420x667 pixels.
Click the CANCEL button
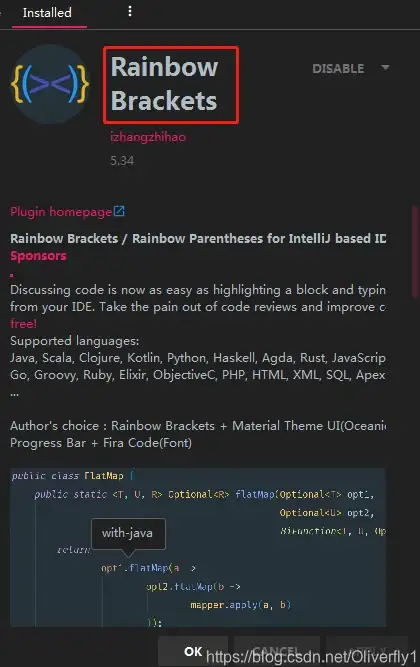pyautogui.click(x=277, y=651)
